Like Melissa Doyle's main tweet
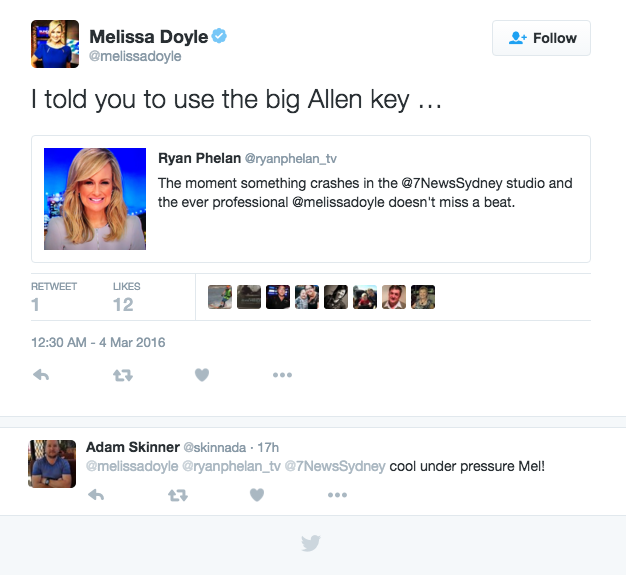The width and height of the screenshot is (626, 575). click(202, 375)
